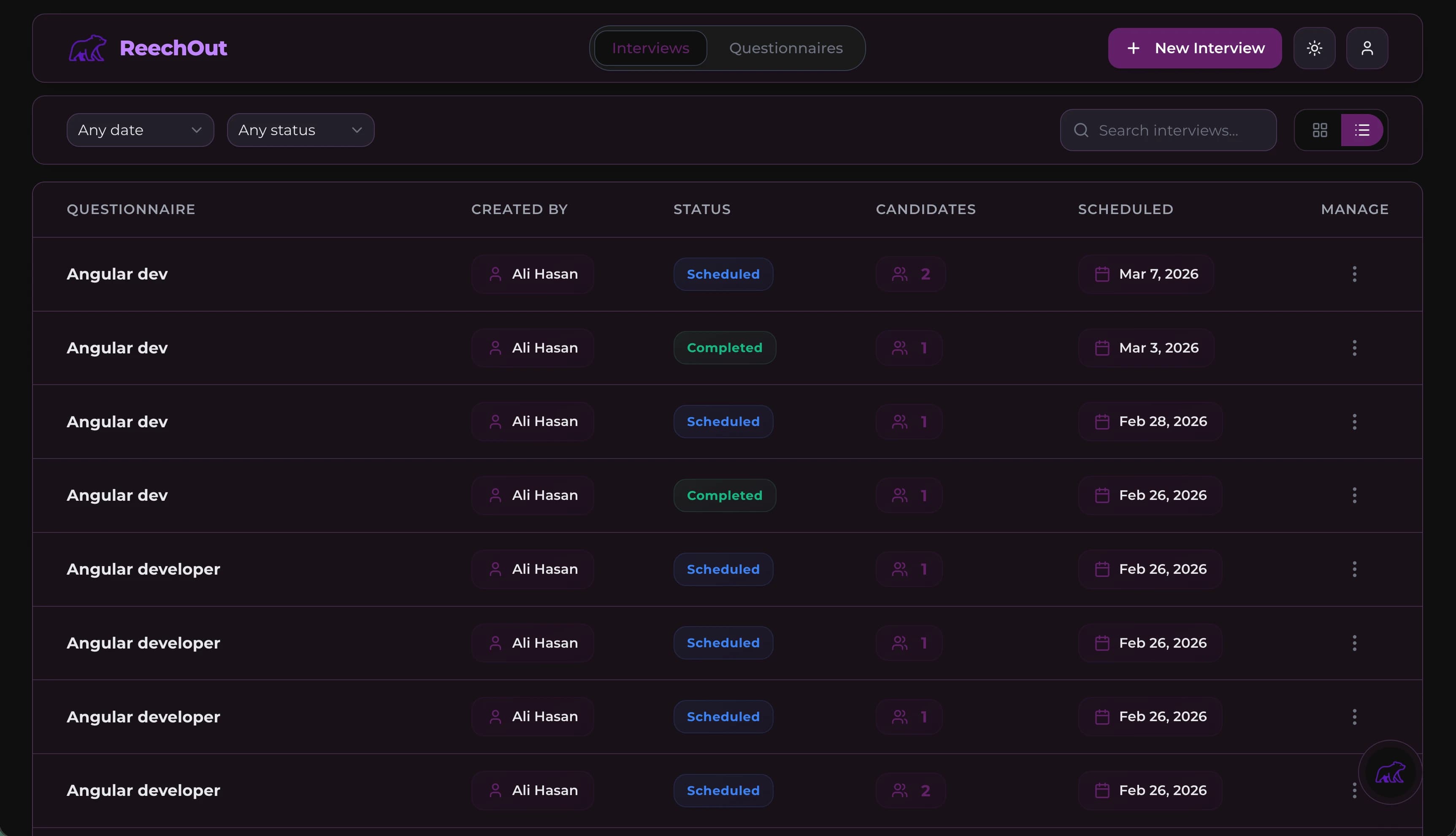Switch to grid view layout
This screenshot has height=836, width=1456.
pyautogui.click(x=1319, y=130)
